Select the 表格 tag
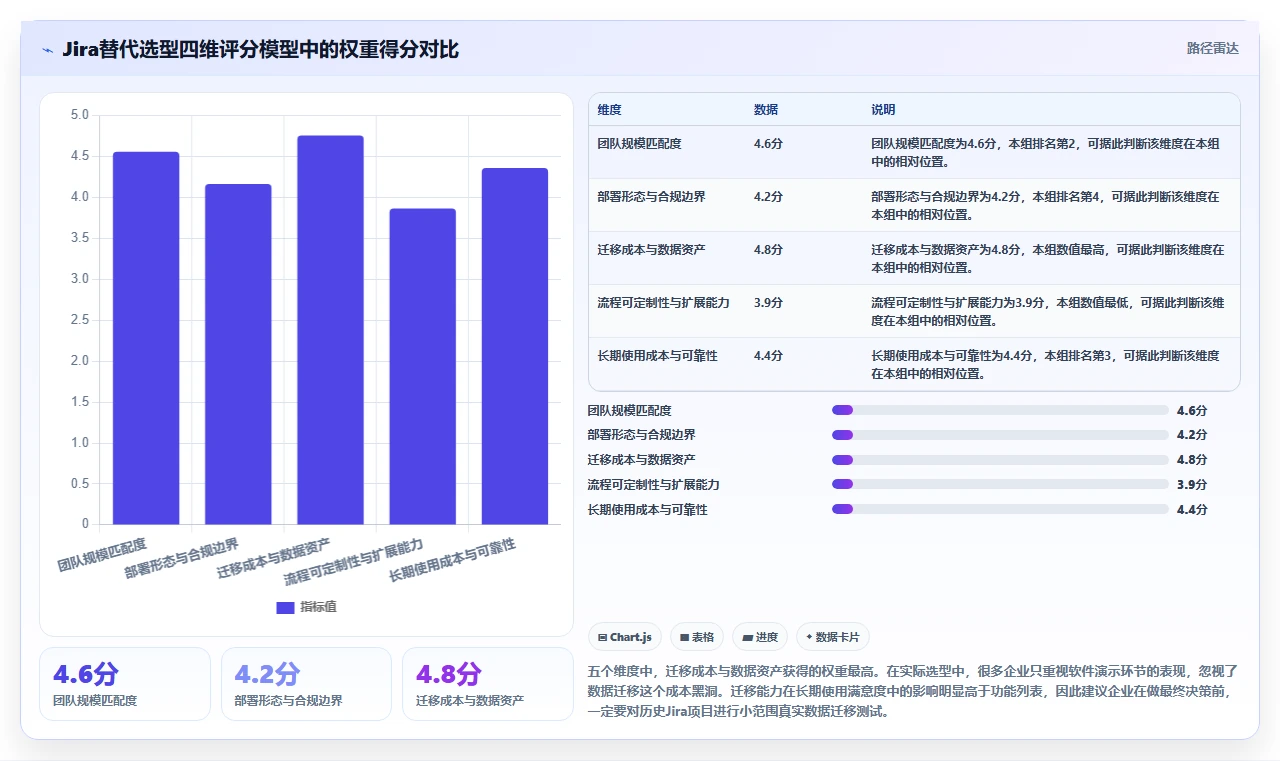Screen dimensions: 1280x761 point(696,637)
